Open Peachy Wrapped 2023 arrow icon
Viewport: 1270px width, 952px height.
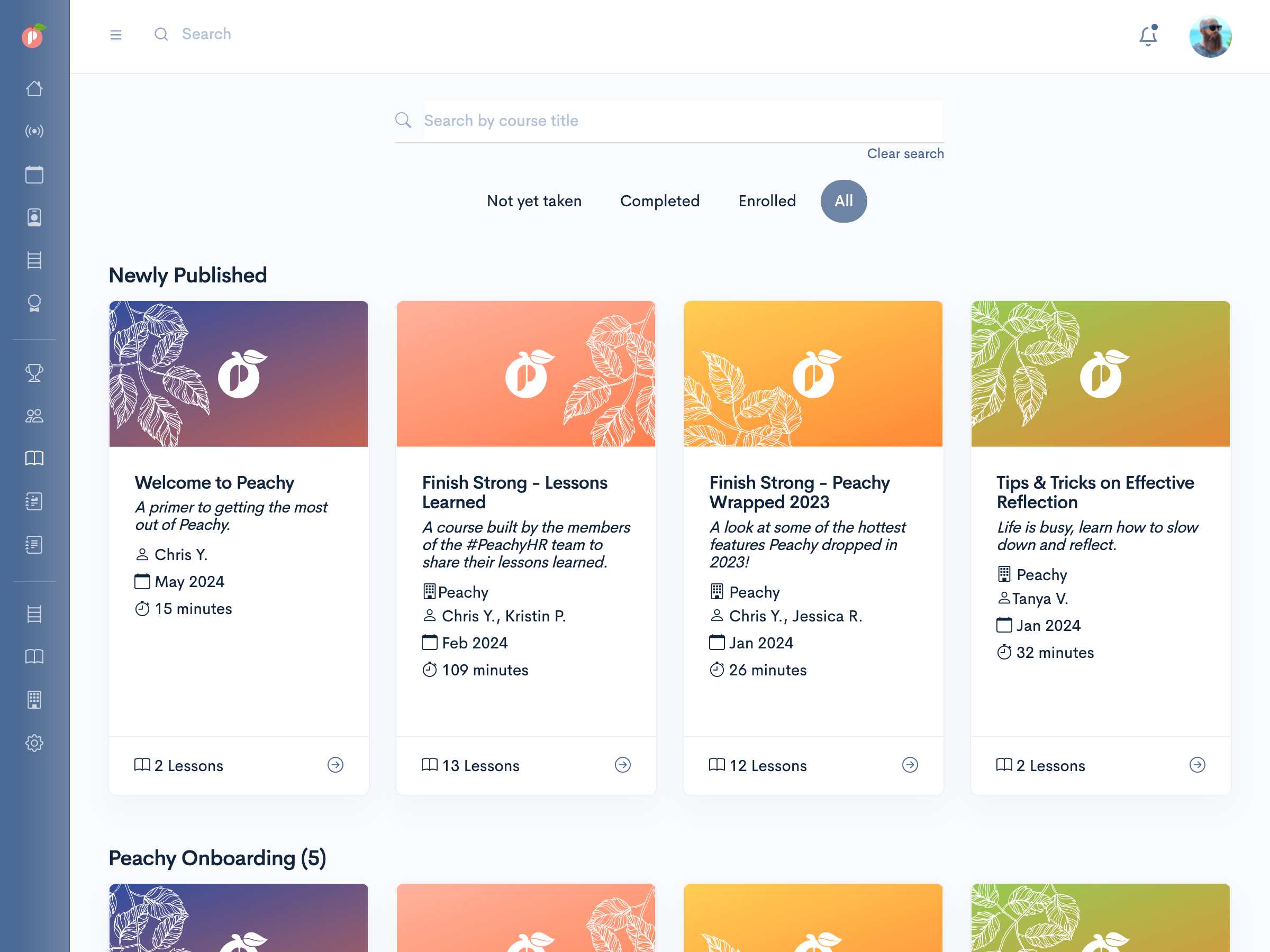click(910, 765)
